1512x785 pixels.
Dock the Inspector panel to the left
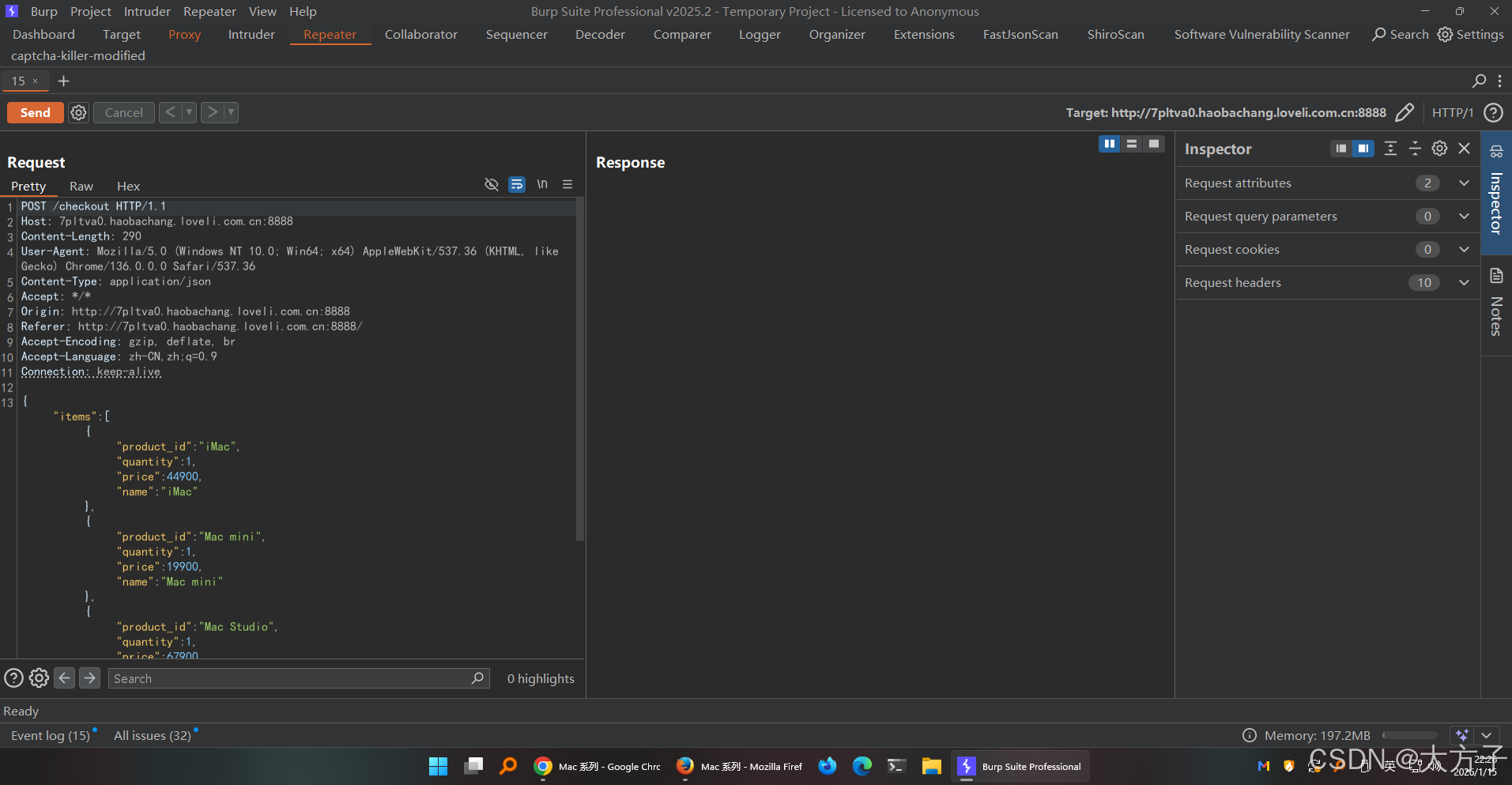coord(1341,149)
